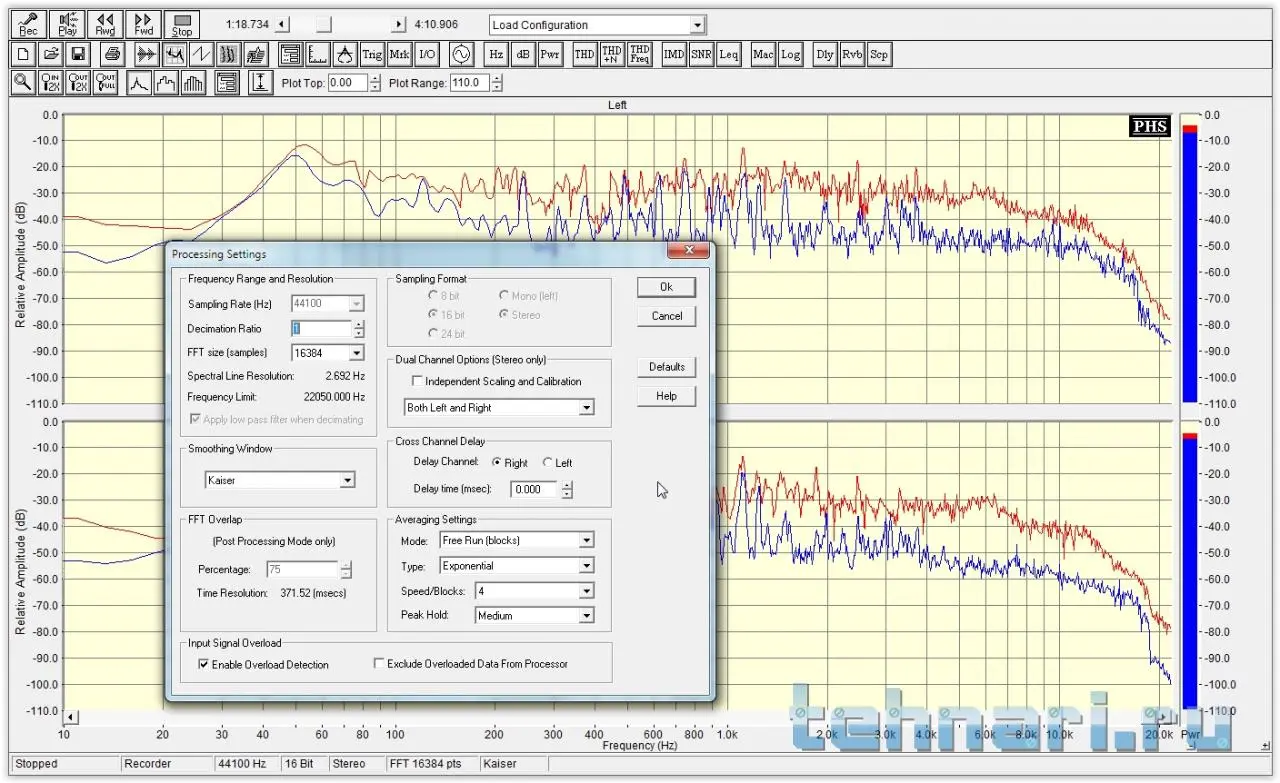Image resolution: width=1280 pixels, height=783 pixels.
Task: Open the Dly delay utility
Action: pyautogui.click(x=825, y=54)
